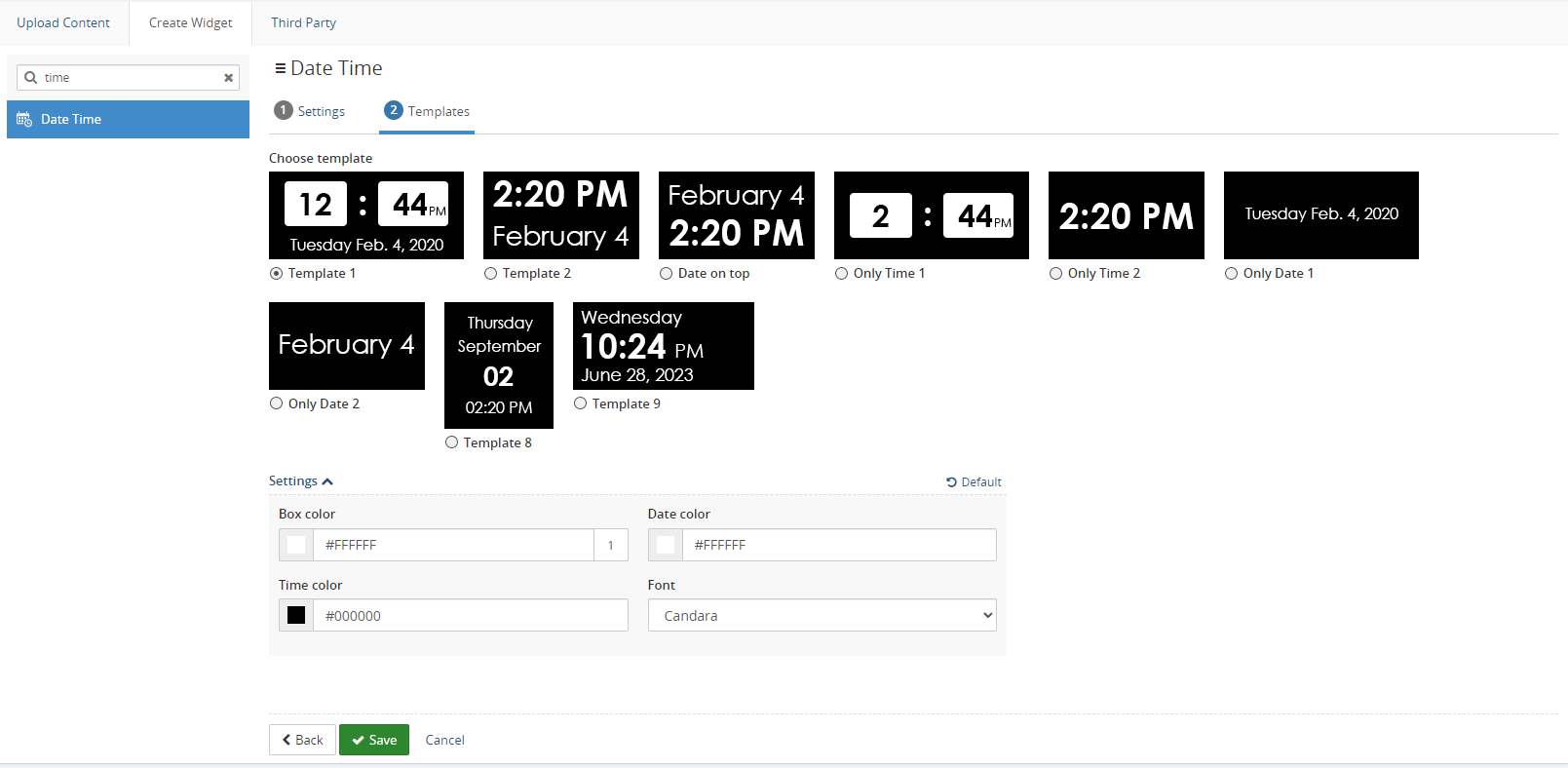Viewport: 1568px width, 768px height.
Task: Select the Template 2 radio button
Action: click(491, 274)
